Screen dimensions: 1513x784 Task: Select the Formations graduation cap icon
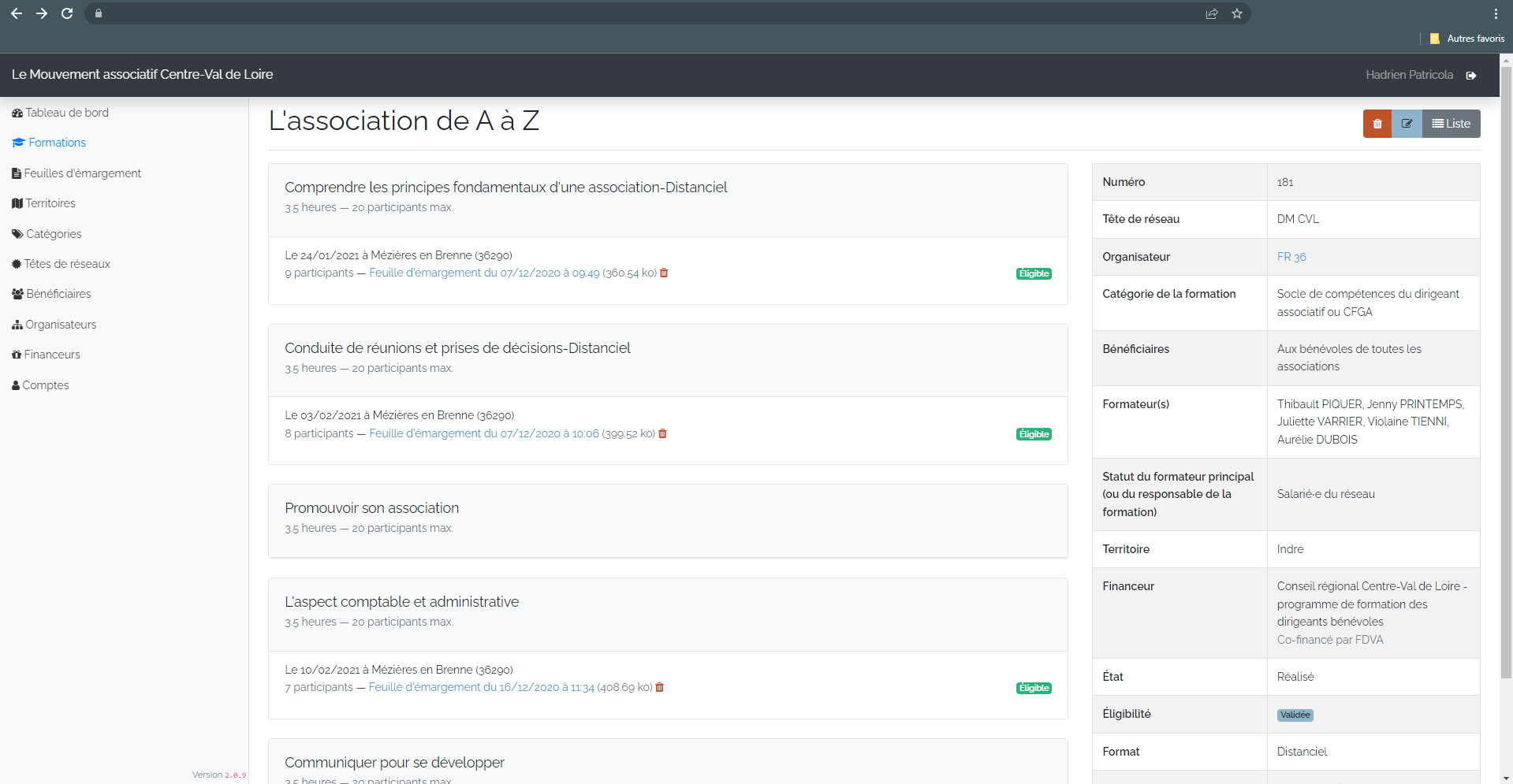point(17,143)
